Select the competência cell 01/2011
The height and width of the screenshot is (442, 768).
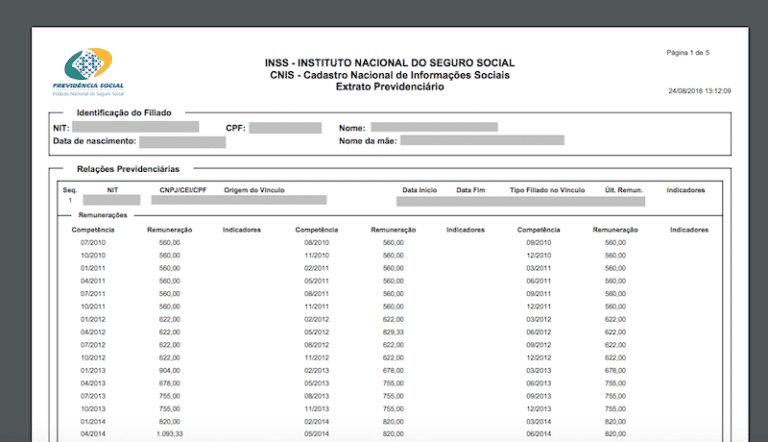93,268
